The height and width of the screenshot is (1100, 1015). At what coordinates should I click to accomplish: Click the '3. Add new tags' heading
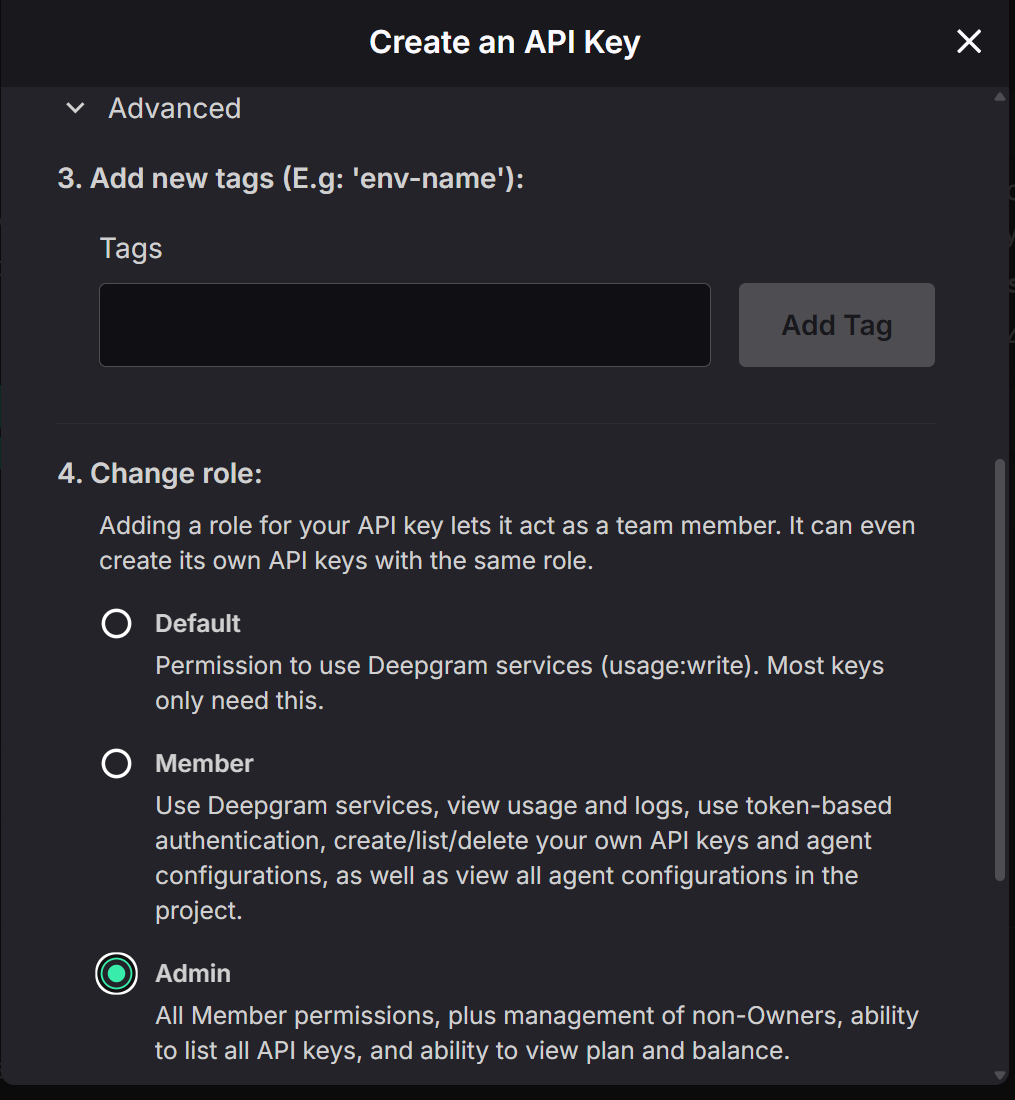[290, 178]
